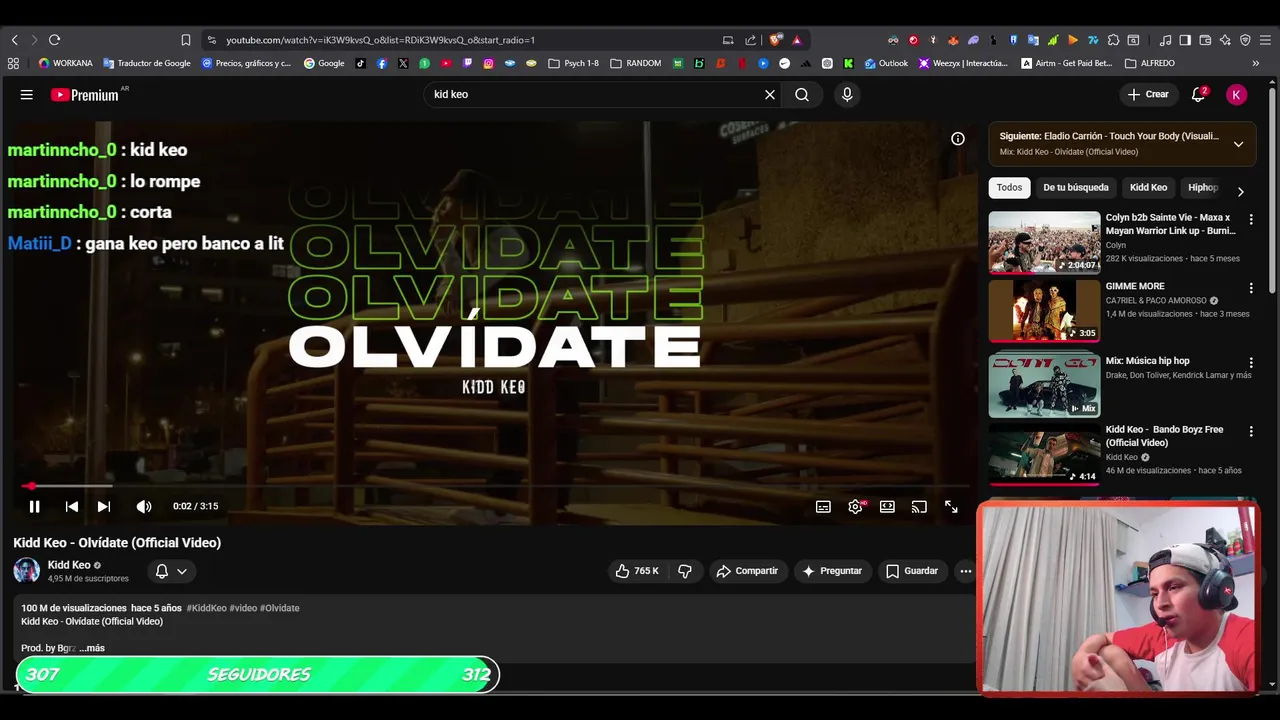Open options for the GIMME MORE video
1280x720 pixels.
(1250, 288)
